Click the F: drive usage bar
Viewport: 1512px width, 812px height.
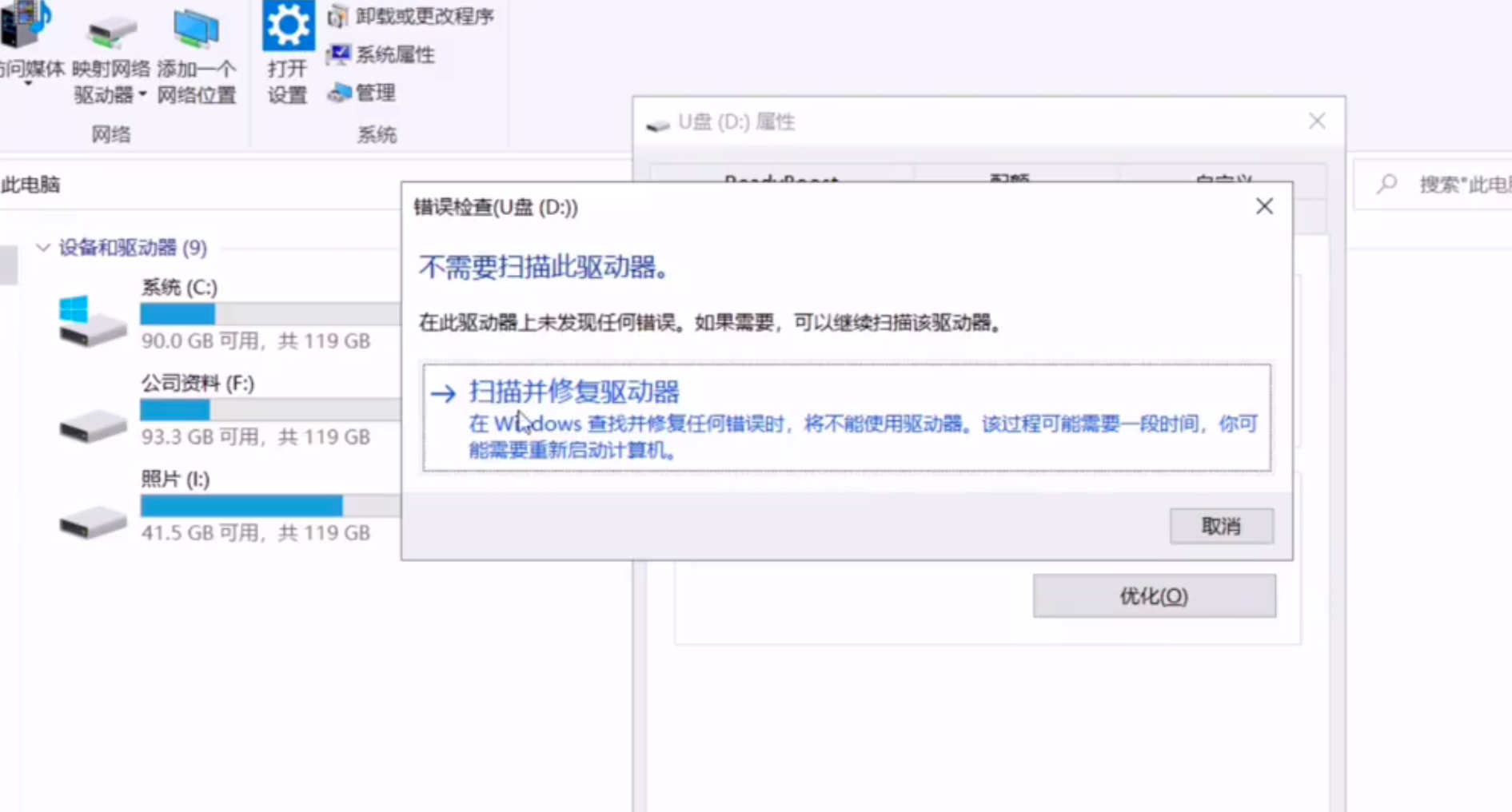[x=270, y=410]
